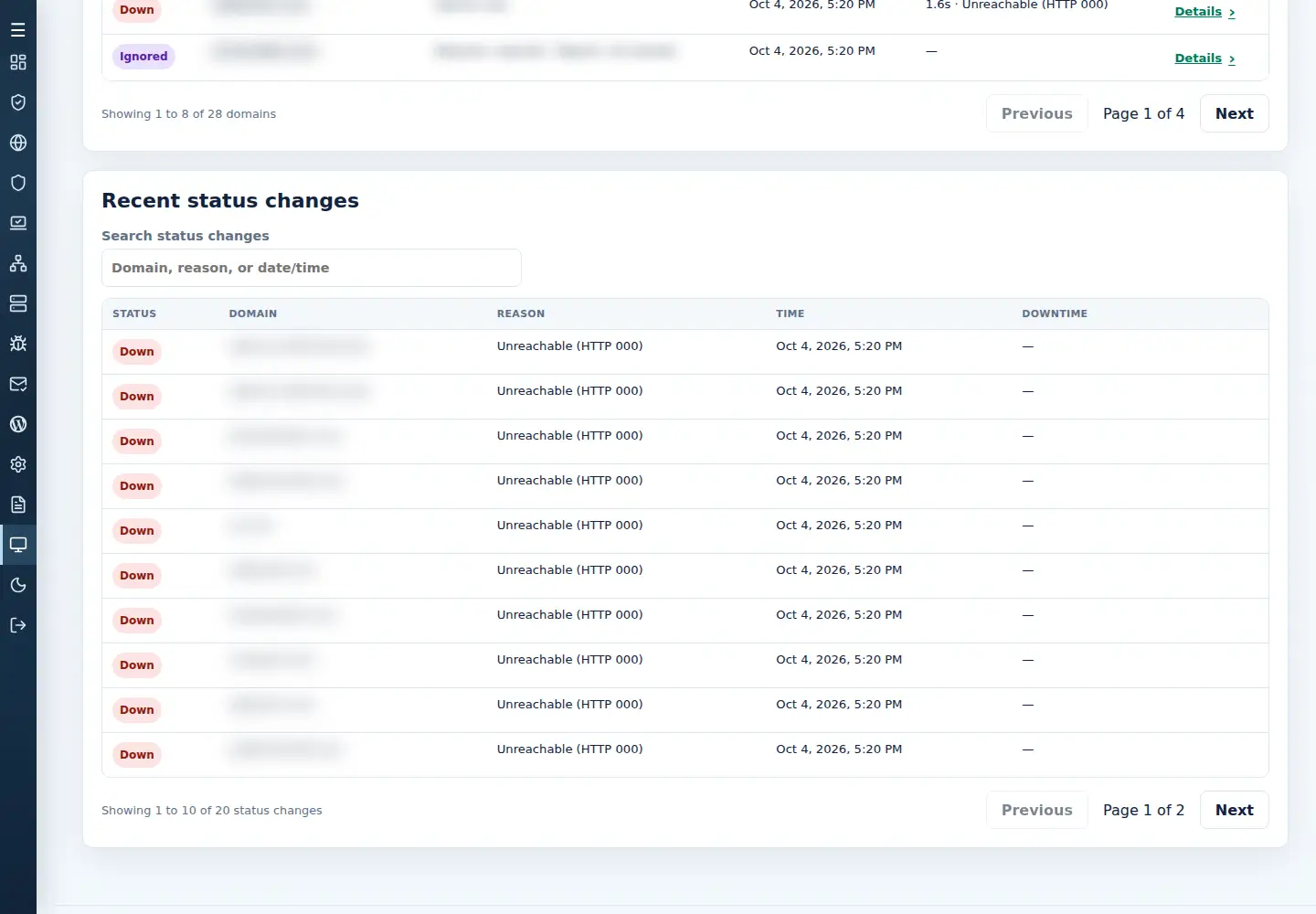Open the dashboard grid icon
1316x914 pixels.
point(18,62)
